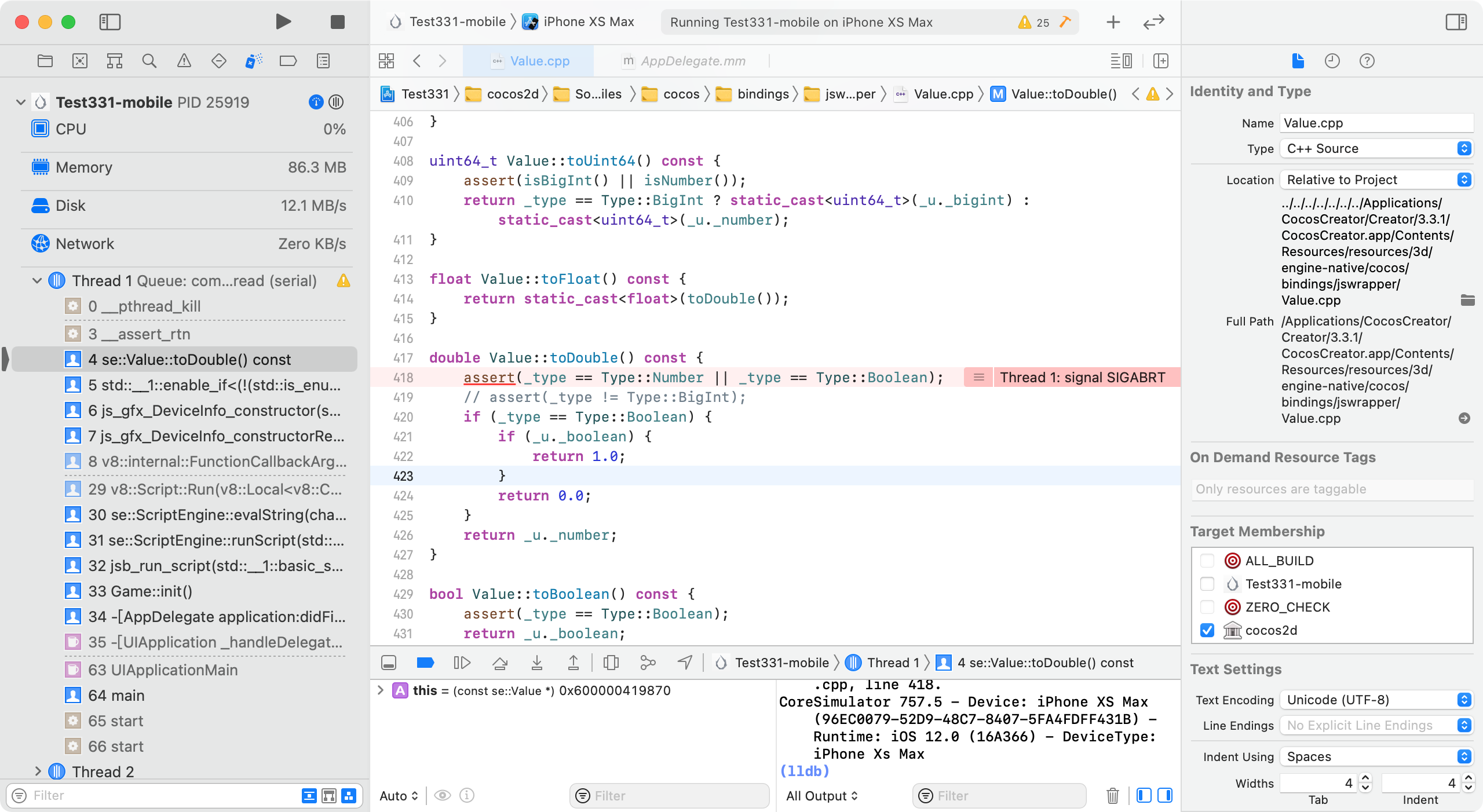Enable Test331-mobile target membership checkbox
The width and height of the screenshot is (1483, 812).
coord(1207,584)
